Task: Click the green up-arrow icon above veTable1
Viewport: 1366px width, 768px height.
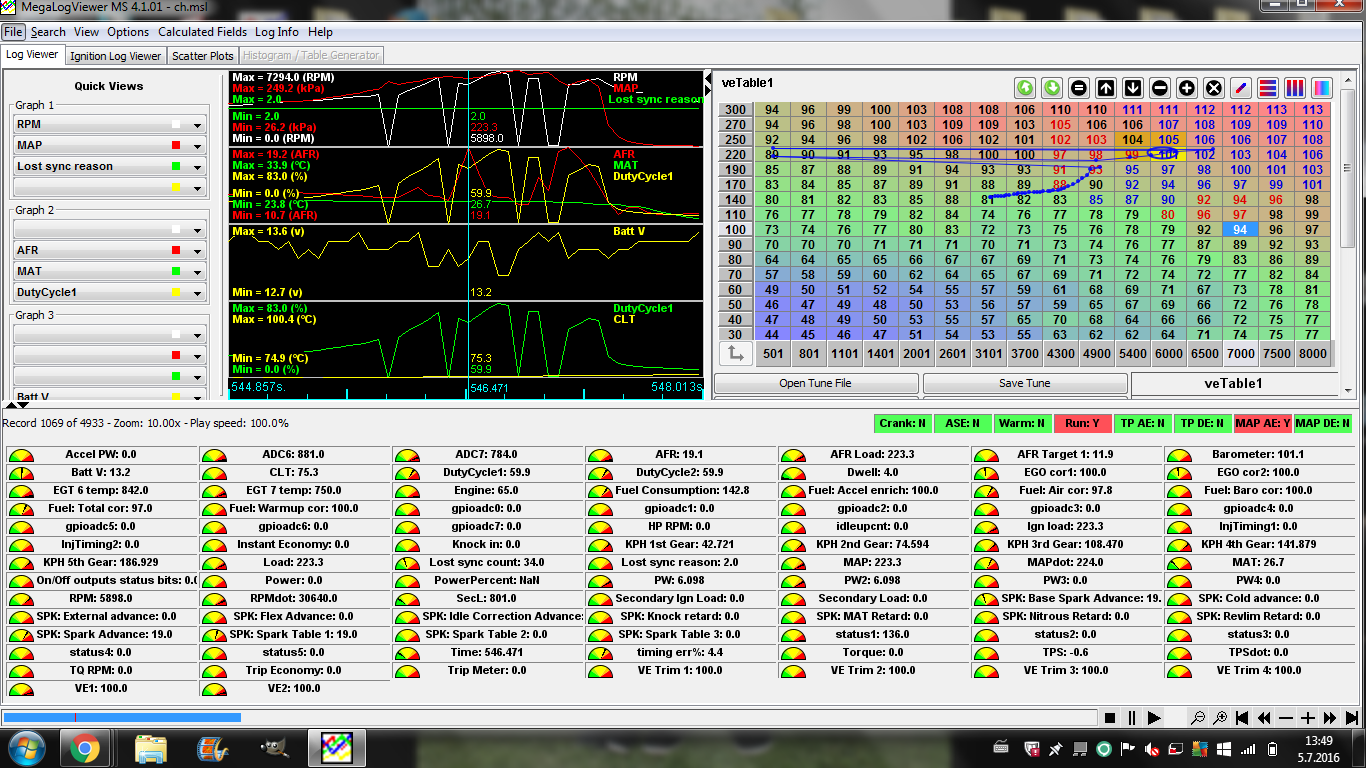Action: (x=1025, y=87)
